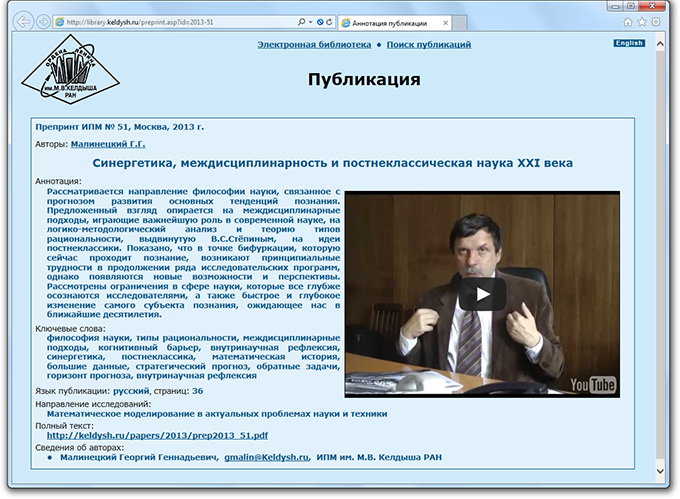Open the browser Home icon
Viewport: 680px width, 499px height.
(x=627, y=22)
